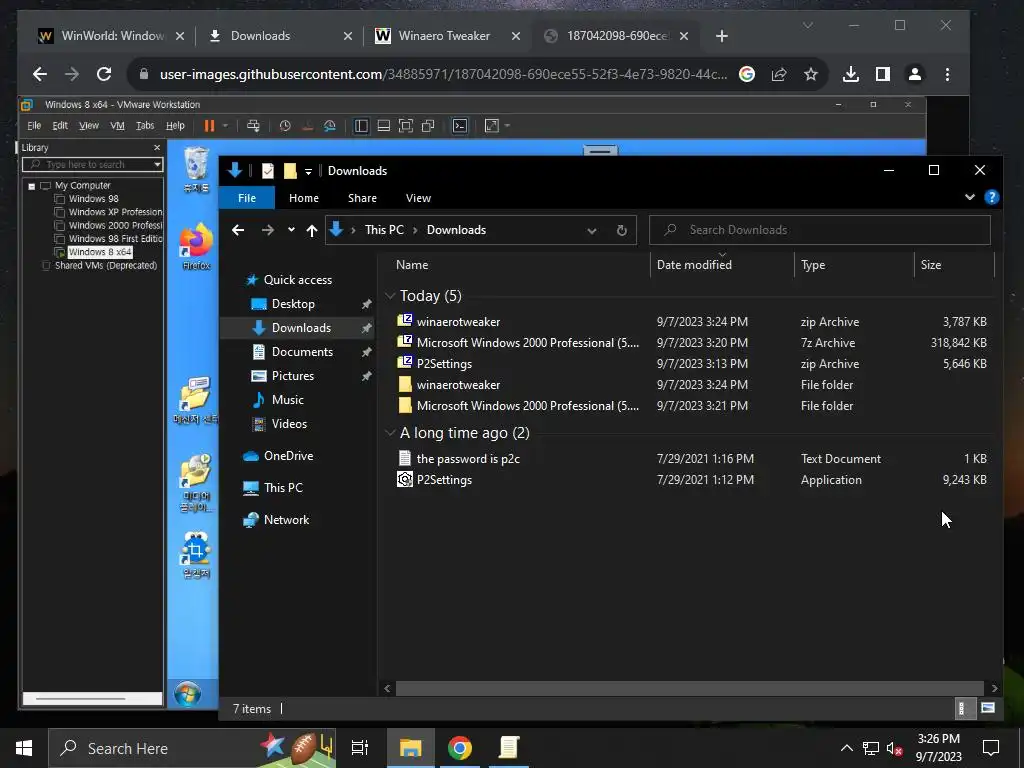Open Customize Quick Access Toolbar dropdown
The image size is (1024, 768).
308,172
